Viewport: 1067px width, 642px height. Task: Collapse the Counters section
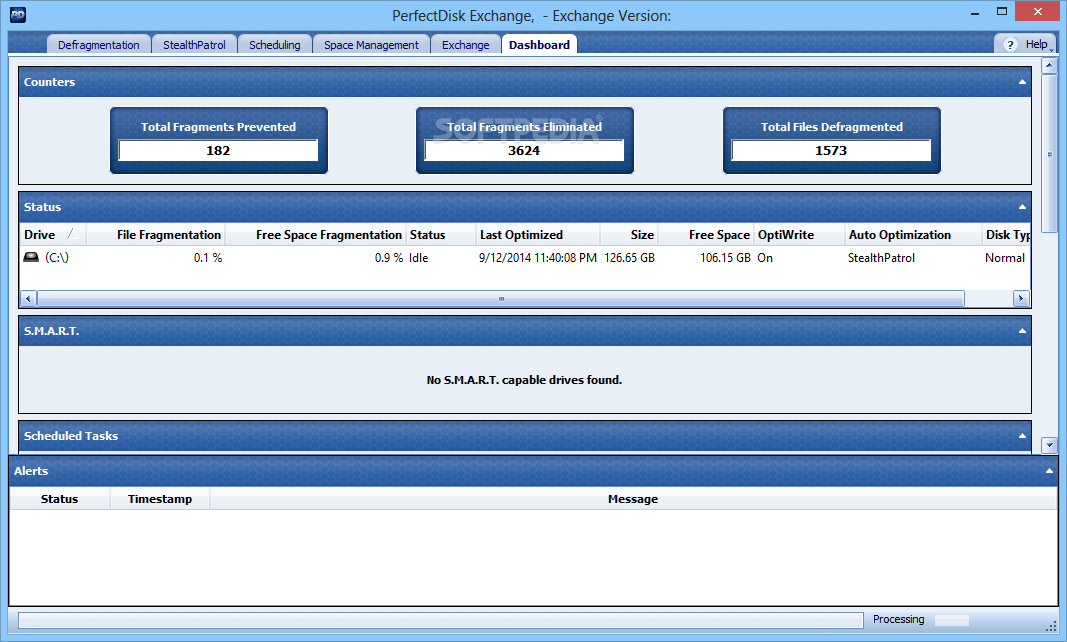(x=1021, y=82)
